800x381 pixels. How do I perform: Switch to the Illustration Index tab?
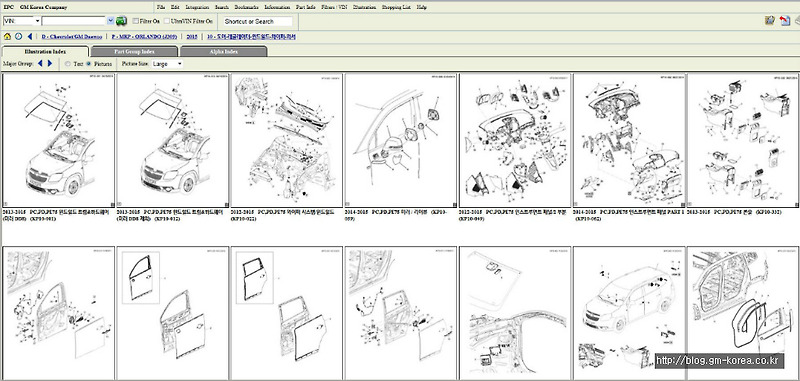point(45,52)
